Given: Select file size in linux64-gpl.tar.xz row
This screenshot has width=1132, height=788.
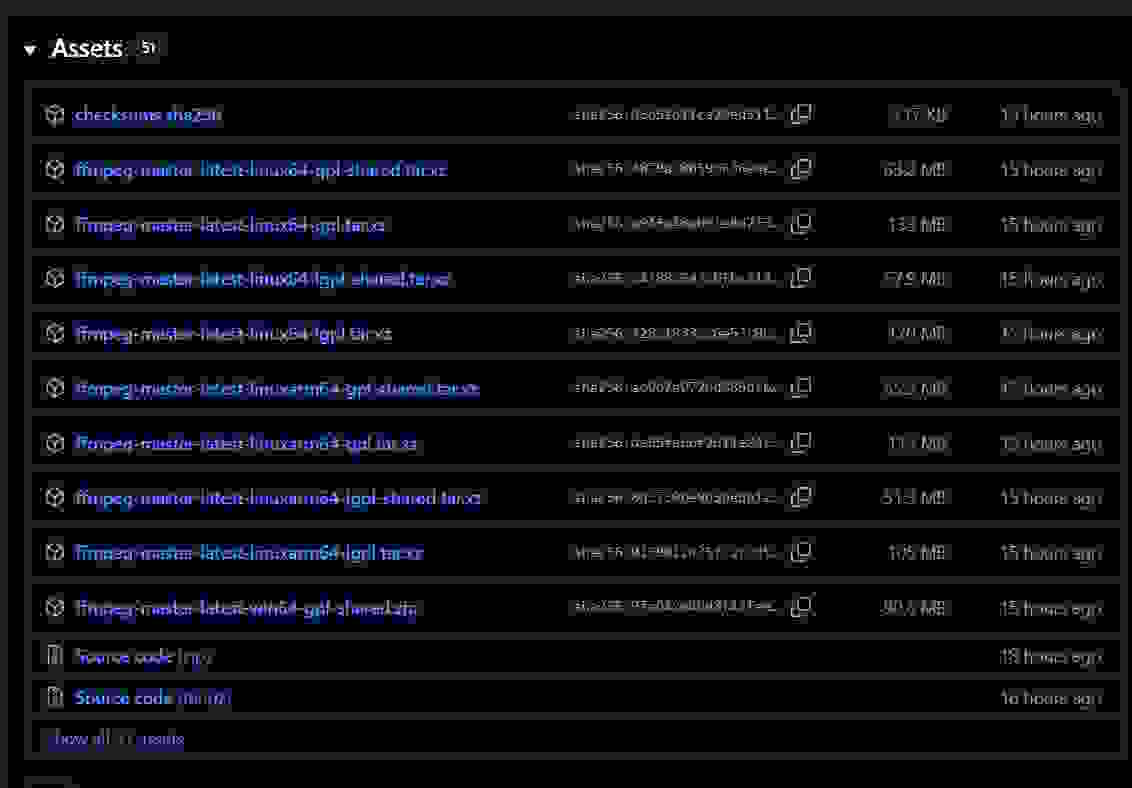Looking at the screenshot, I should pyautogui.click(x=917, y=225).
